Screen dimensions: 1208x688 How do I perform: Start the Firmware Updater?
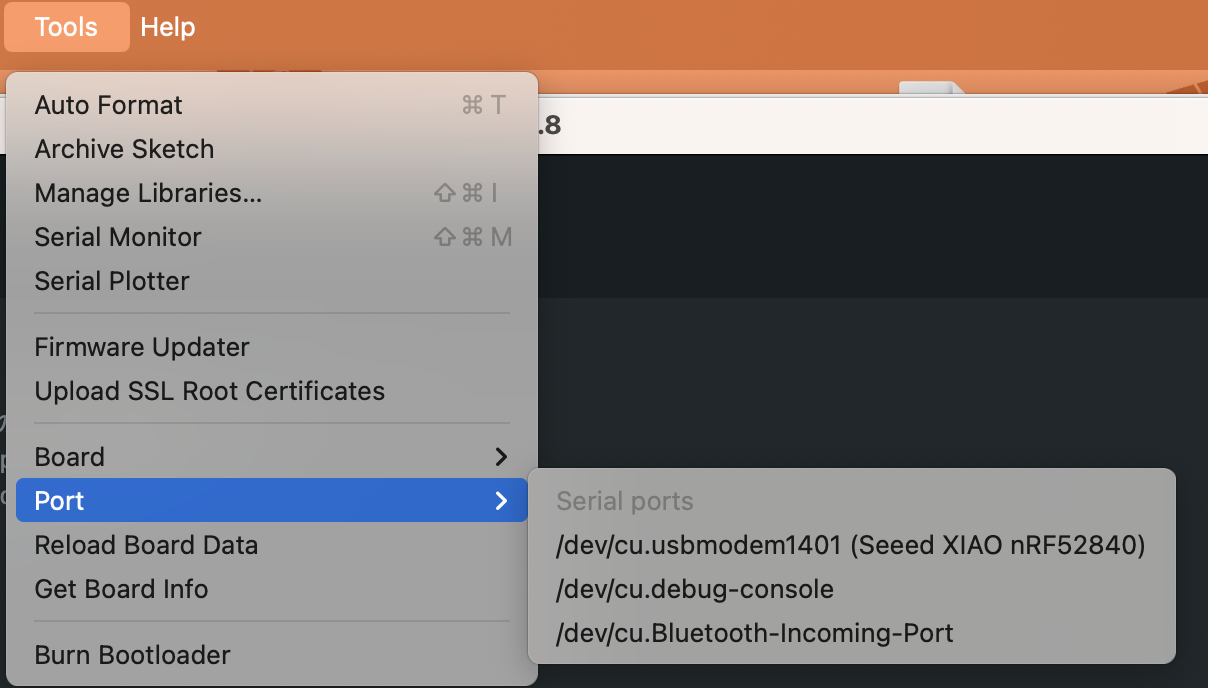click(142, 347)
